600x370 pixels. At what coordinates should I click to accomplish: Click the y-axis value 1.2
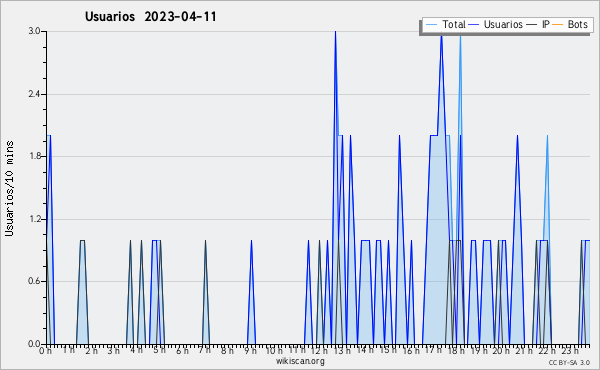point(34,219)
